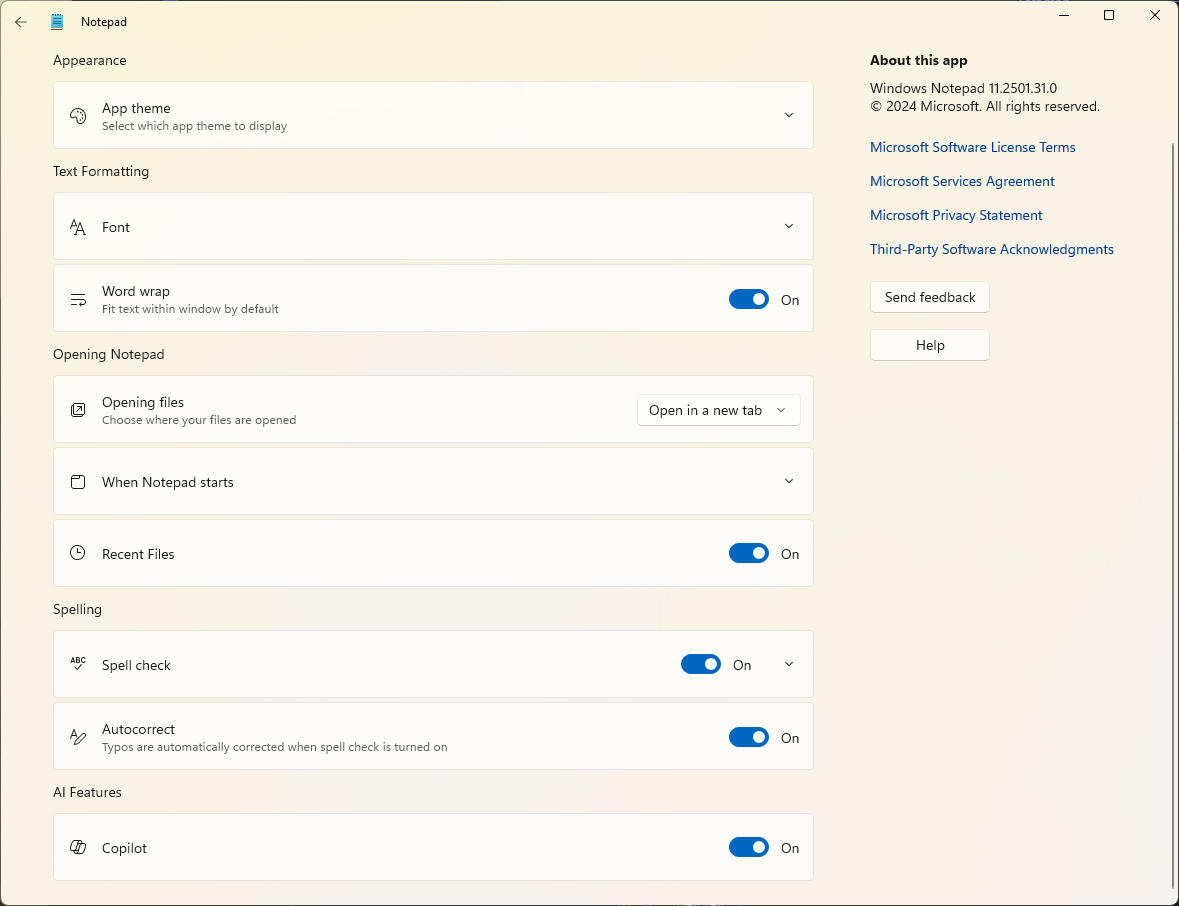Click the 'About this app' heading

coord(918,60)
